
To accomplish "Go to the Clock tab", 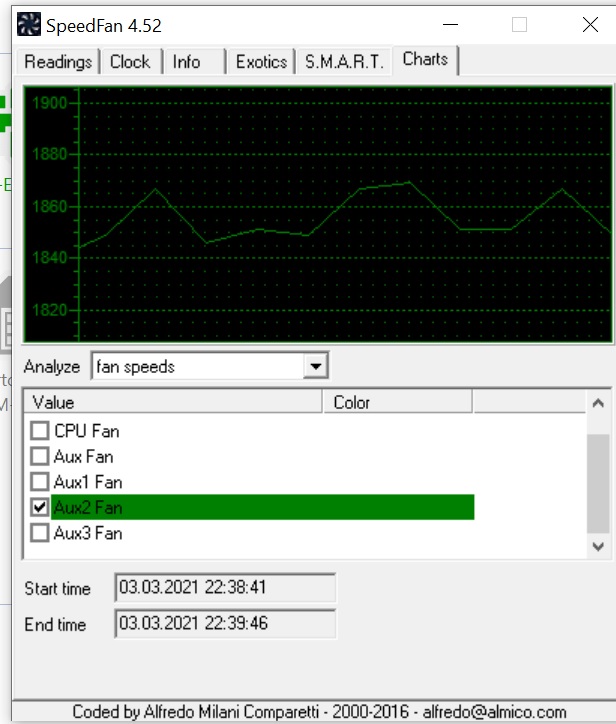I will (130, 61).
